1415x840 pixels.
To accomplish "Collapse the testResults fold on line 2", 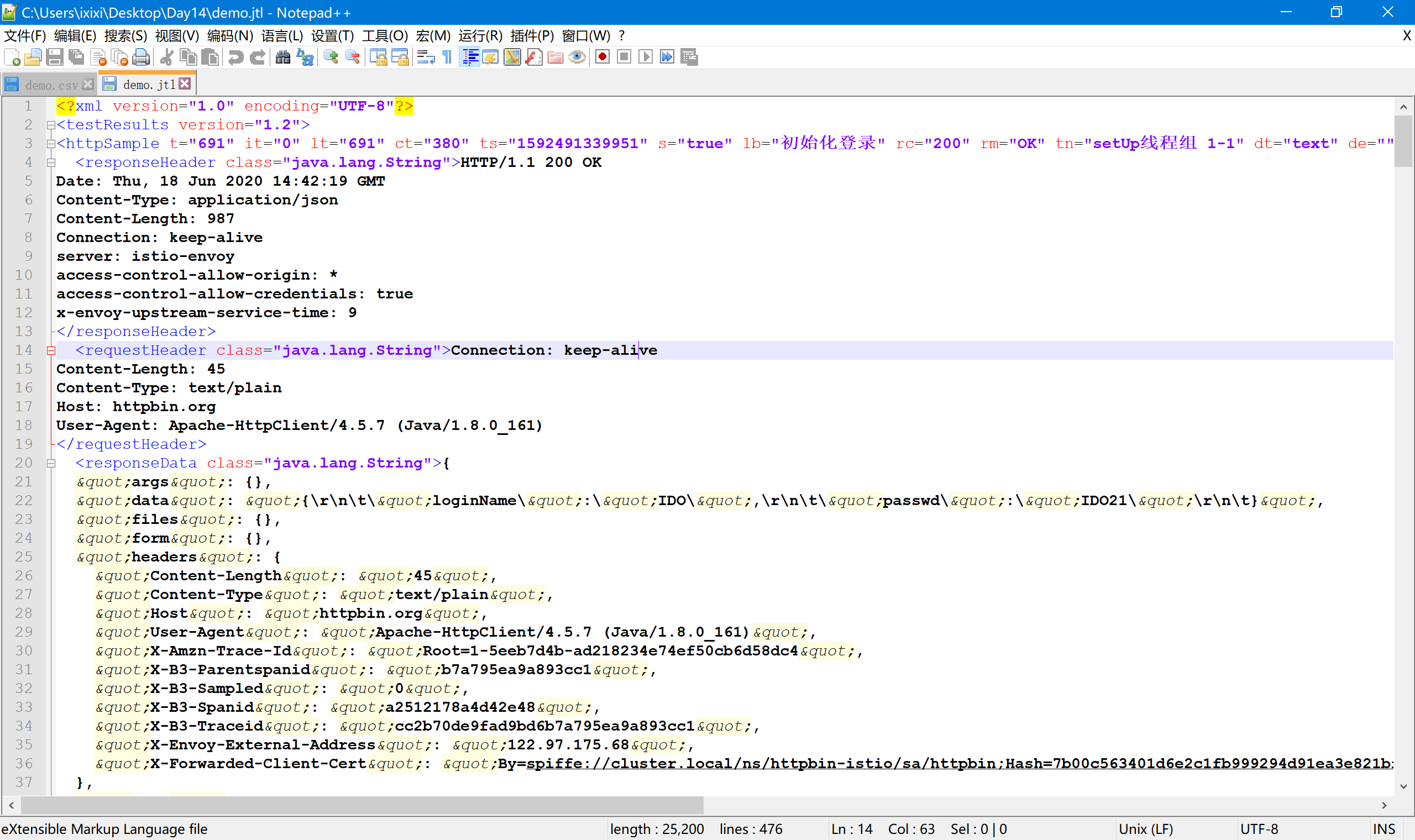I will [51, 125].
